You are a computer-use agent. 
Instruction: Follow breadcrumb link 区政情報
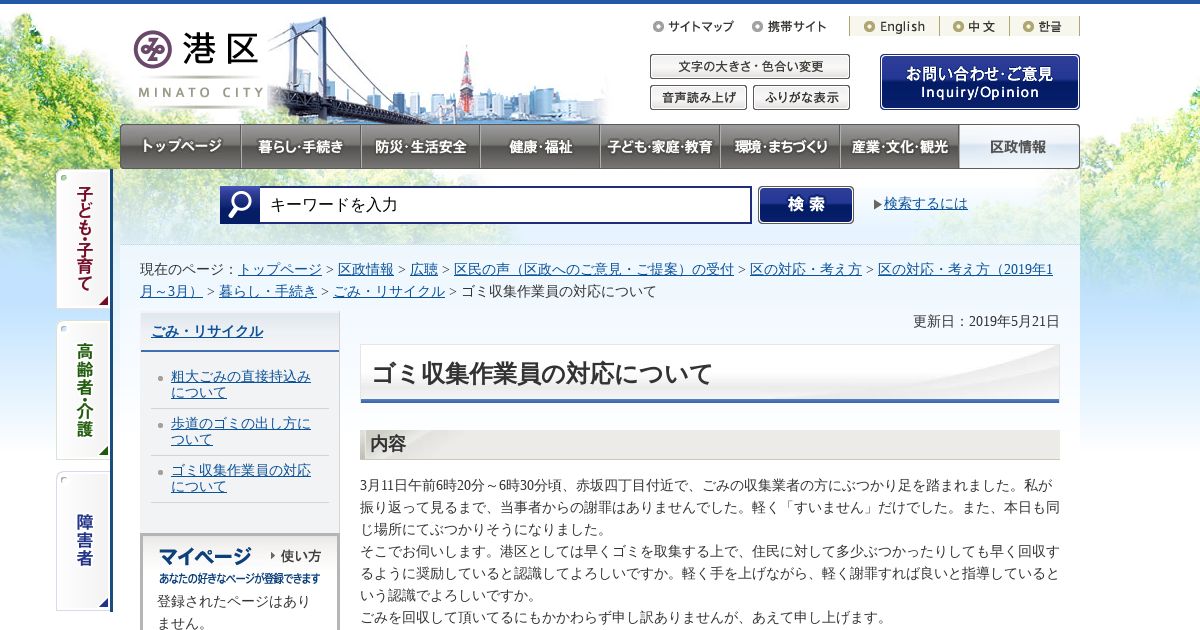[366, 269]
